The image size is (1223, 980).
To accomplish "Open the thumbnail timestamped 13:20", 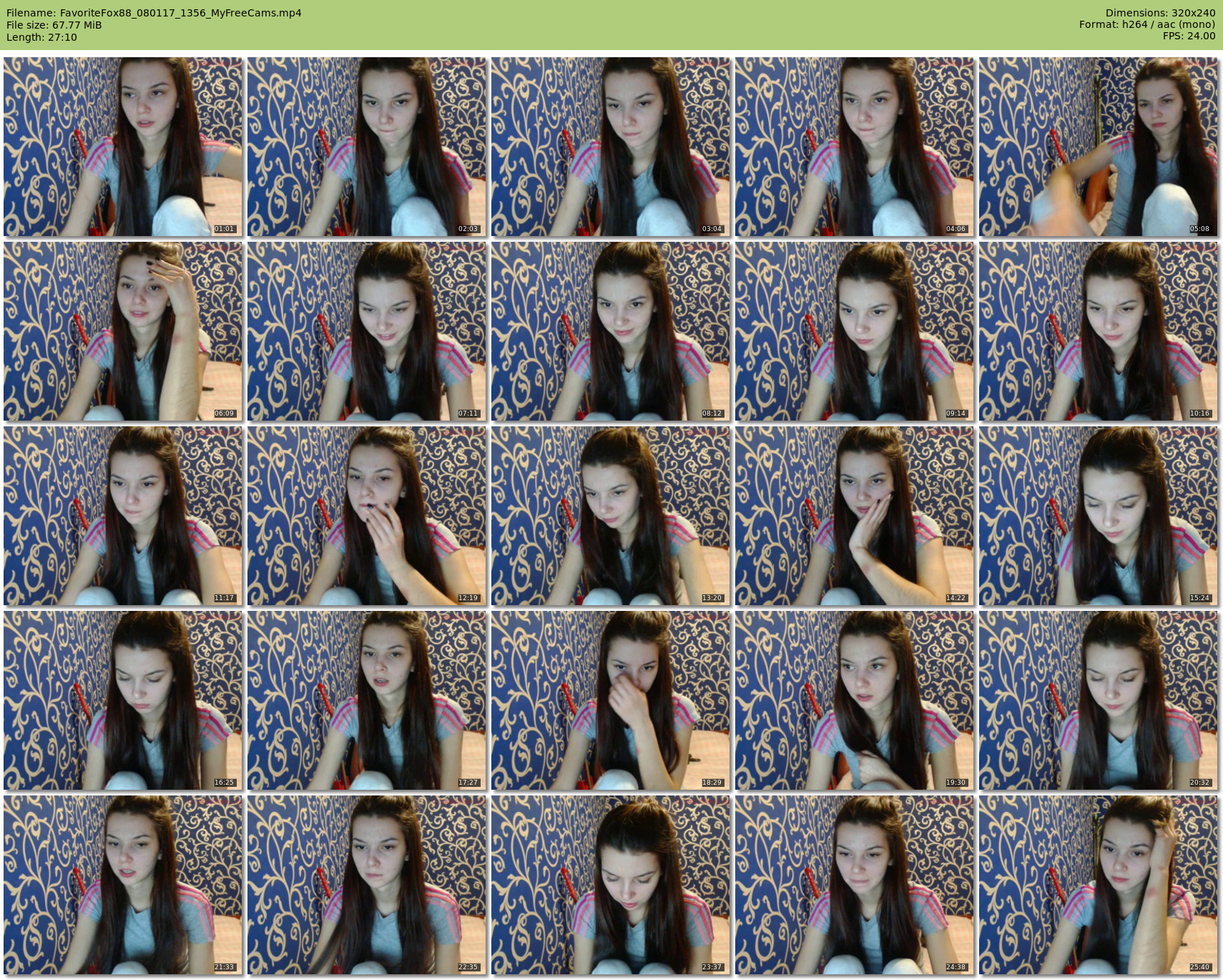I will pos(610,516).
